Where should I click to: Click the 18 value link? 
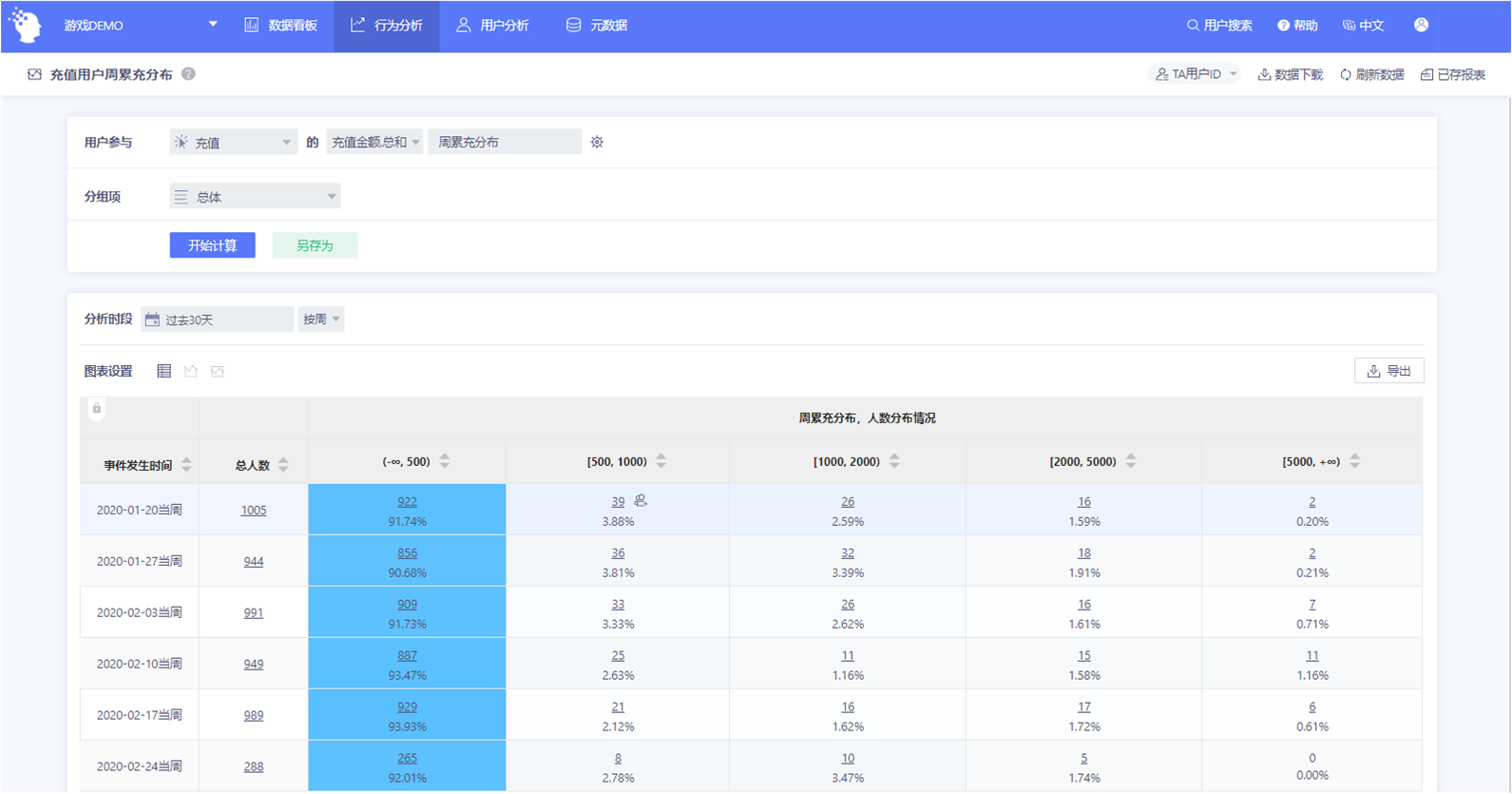tap(1084, 553)
